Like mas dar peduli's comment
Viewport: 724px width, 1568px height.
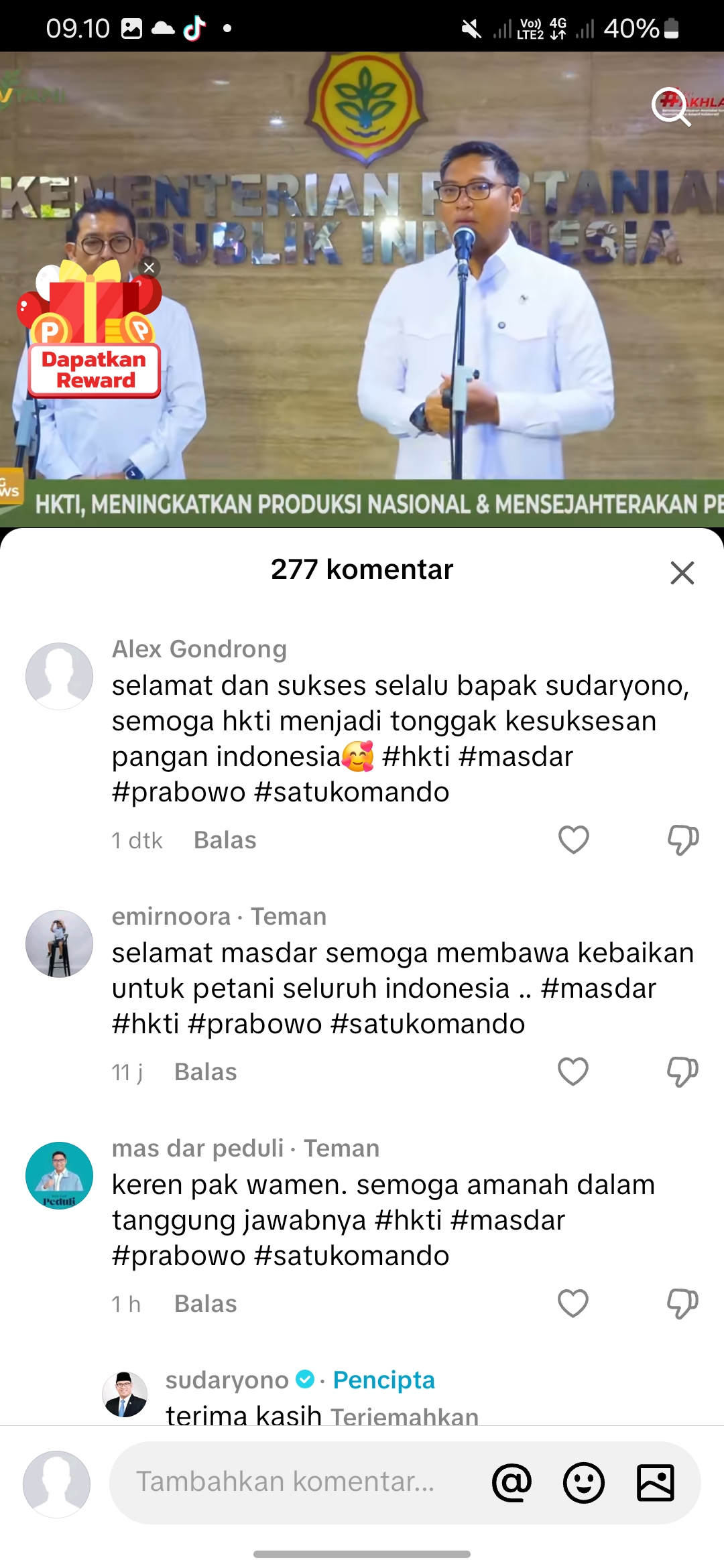tap(573, 1303)
